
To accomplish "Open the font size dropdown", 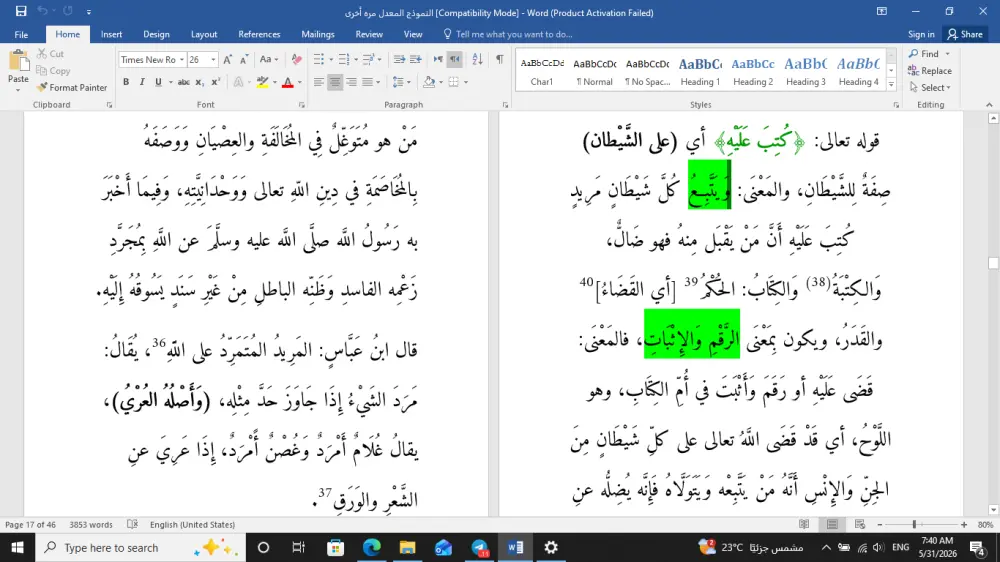I will pos(213,59).
